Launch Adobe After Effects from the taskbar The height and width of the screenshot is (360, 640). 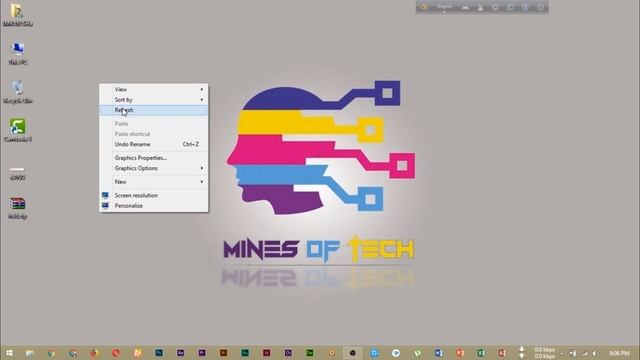click(x=180, y=353)
